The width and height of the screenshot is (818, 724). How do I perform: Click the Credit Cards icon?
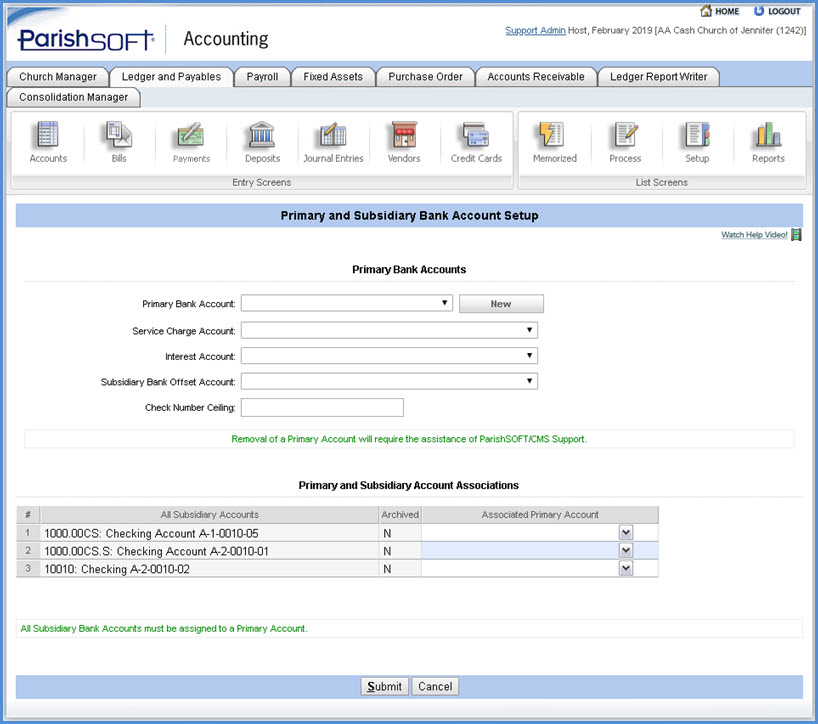476,139
